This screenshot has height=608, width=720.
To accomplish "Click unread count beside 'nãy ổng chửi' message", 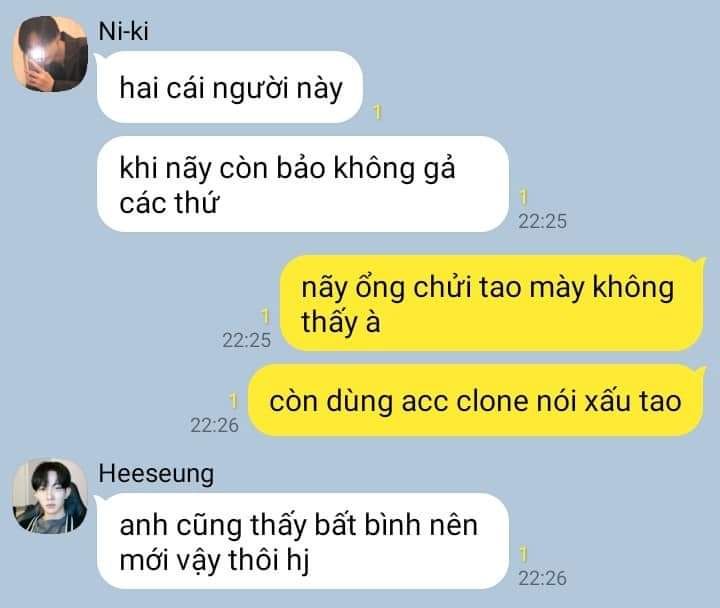I will 265,316.
